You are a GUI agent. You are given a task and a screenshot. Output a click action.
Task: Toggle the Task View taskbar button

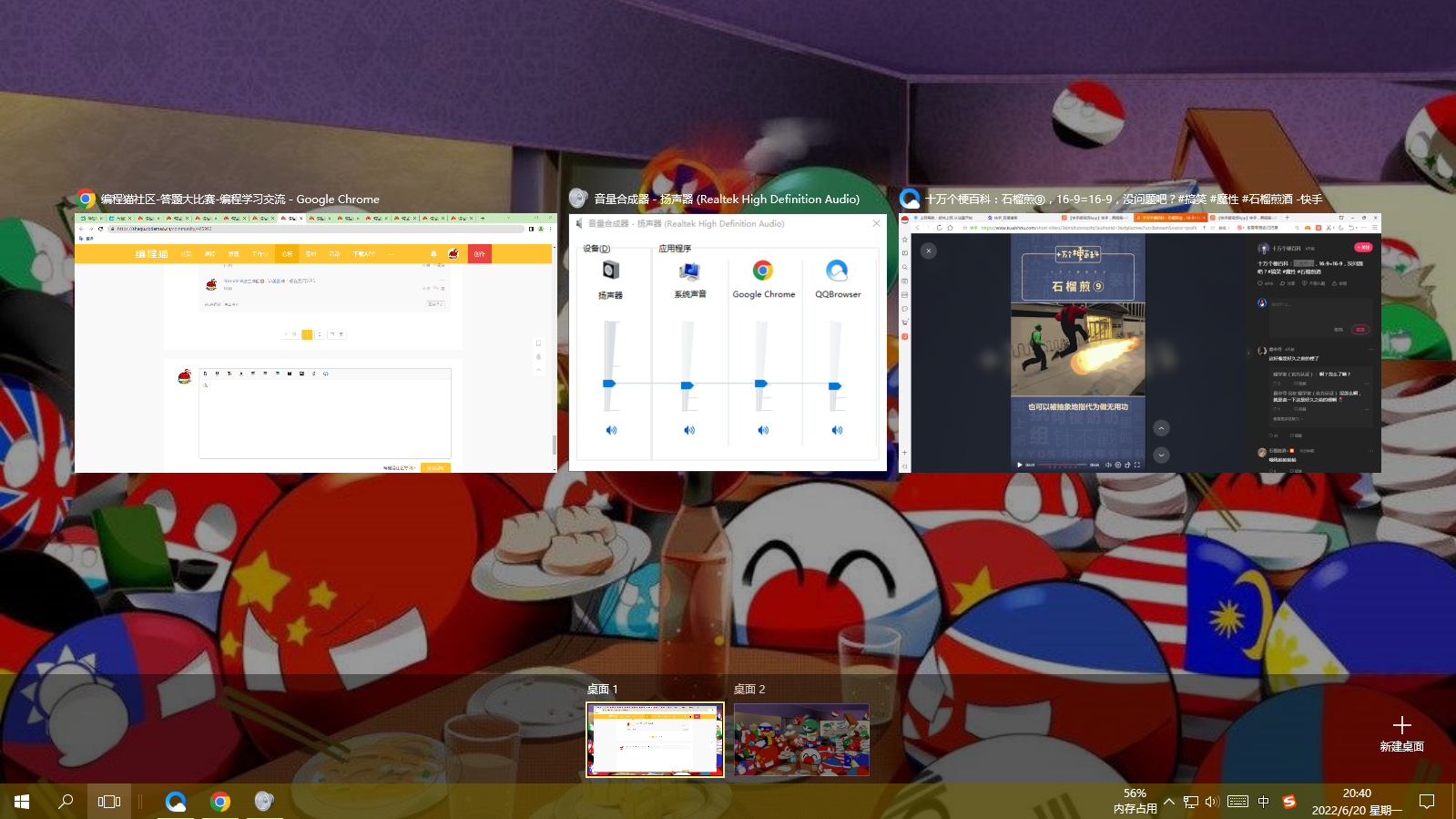(x=109, y=802)
